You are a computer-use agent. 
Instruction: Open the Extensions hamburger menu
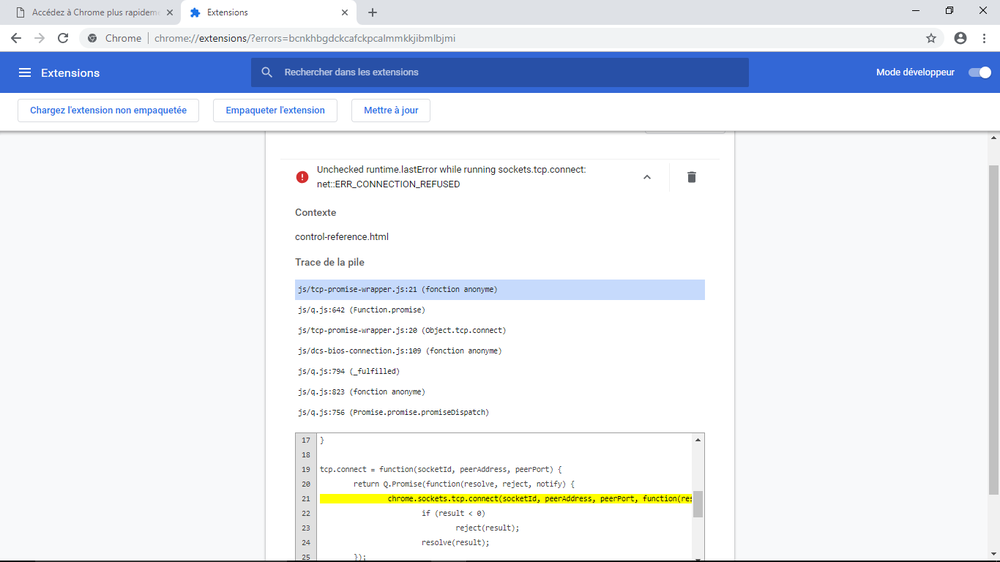[24, 73]
